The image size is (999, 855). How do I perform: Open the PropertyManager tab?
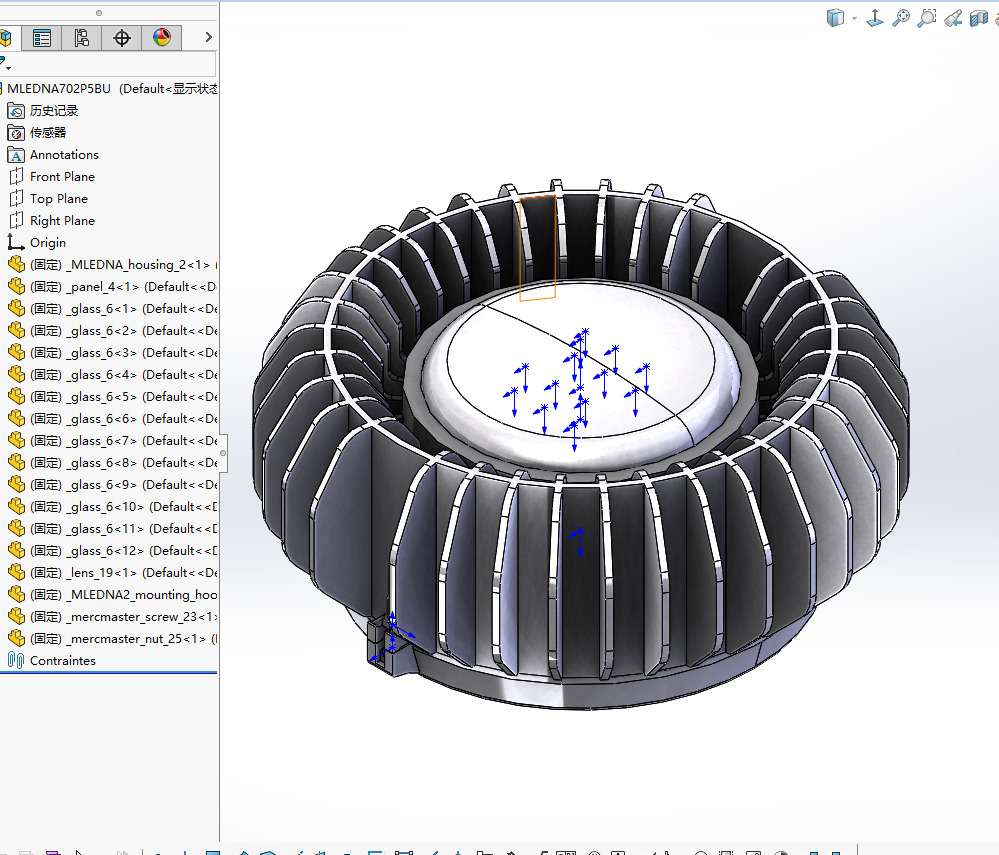coord(42,38)
